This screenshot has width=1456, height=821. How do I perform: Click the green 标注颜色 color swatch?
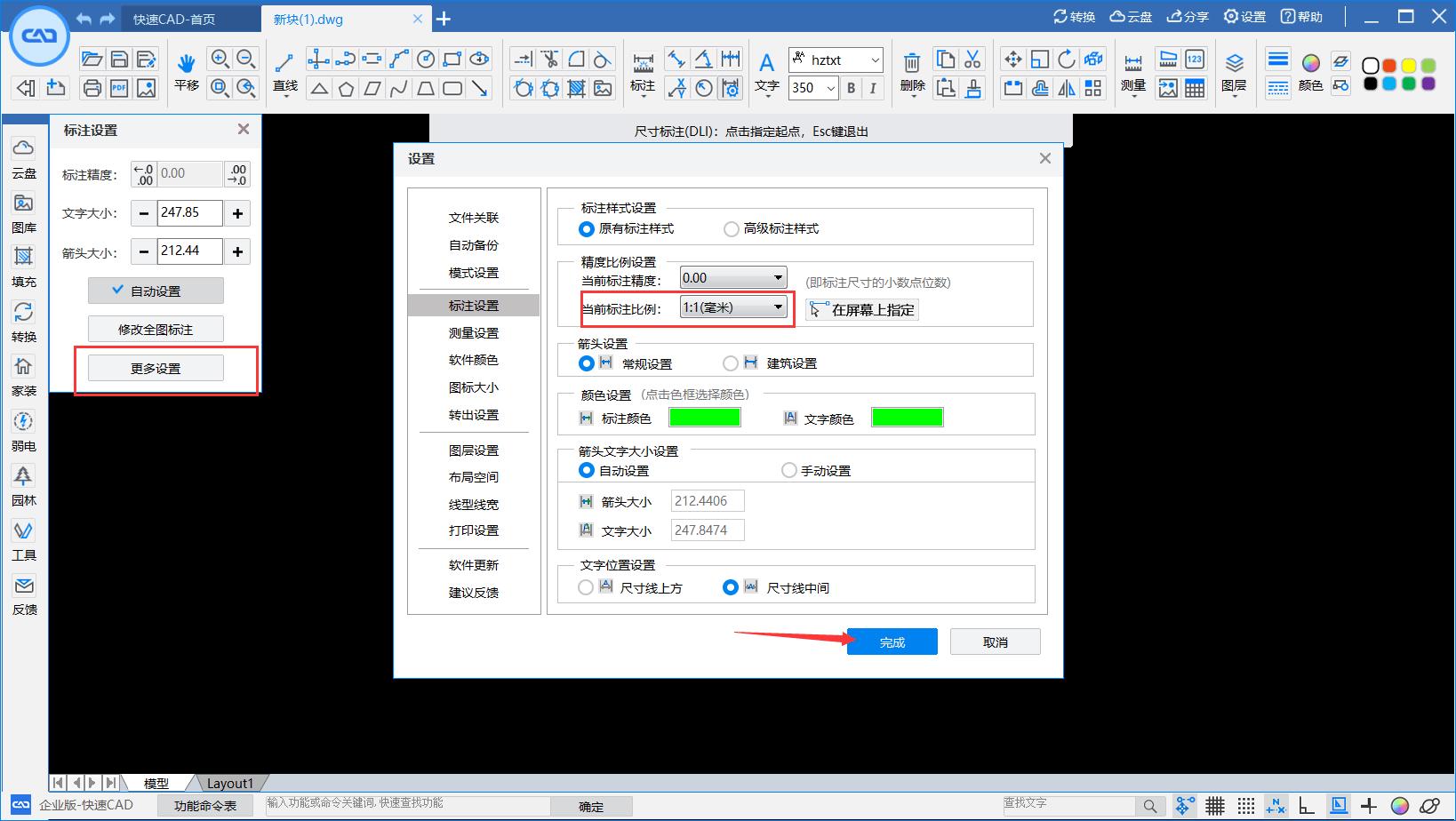[705, 416]
